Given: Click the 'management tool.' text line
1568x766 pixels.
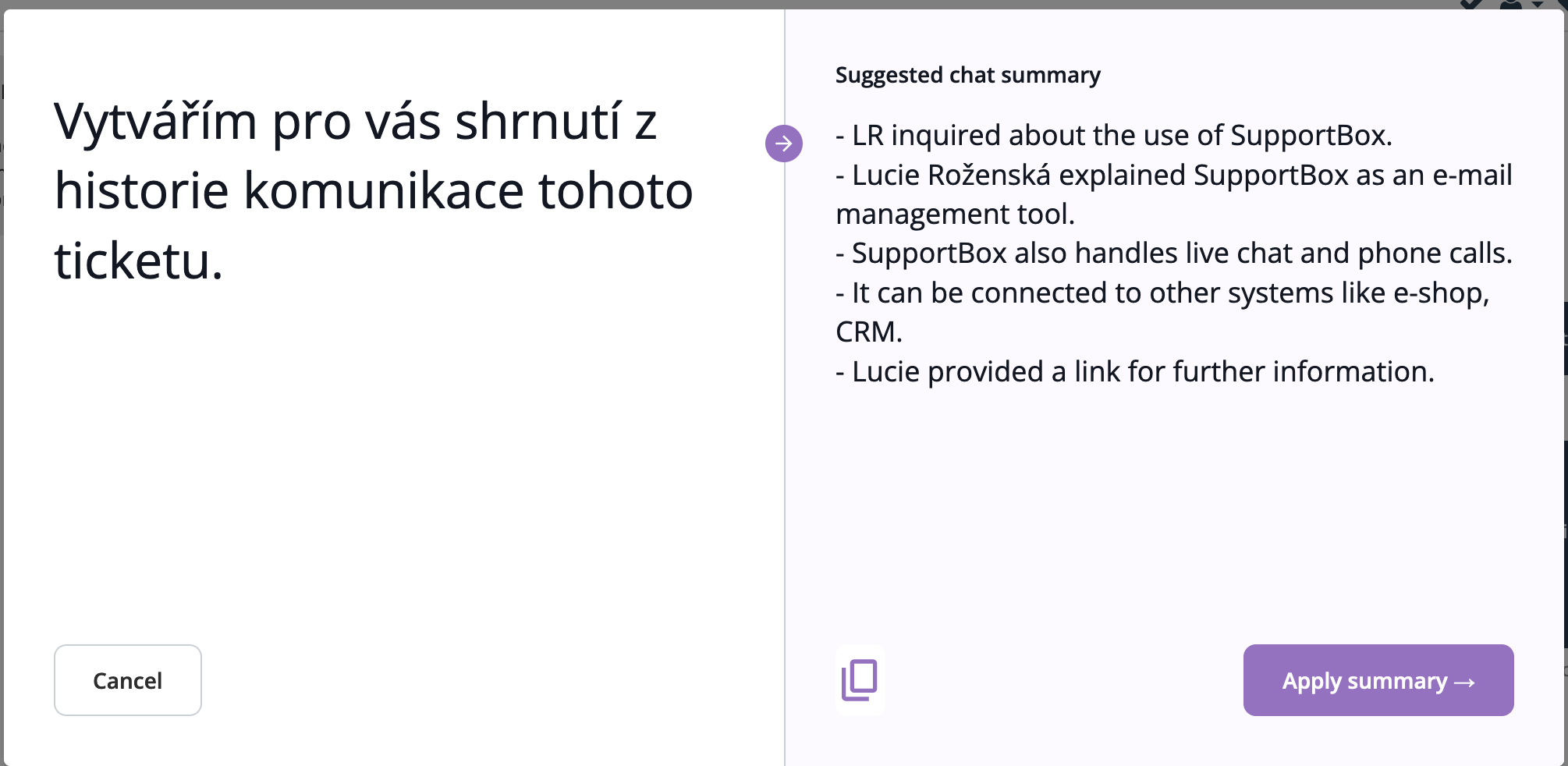Looking at the screenshot, I should (x=955, y=215).
